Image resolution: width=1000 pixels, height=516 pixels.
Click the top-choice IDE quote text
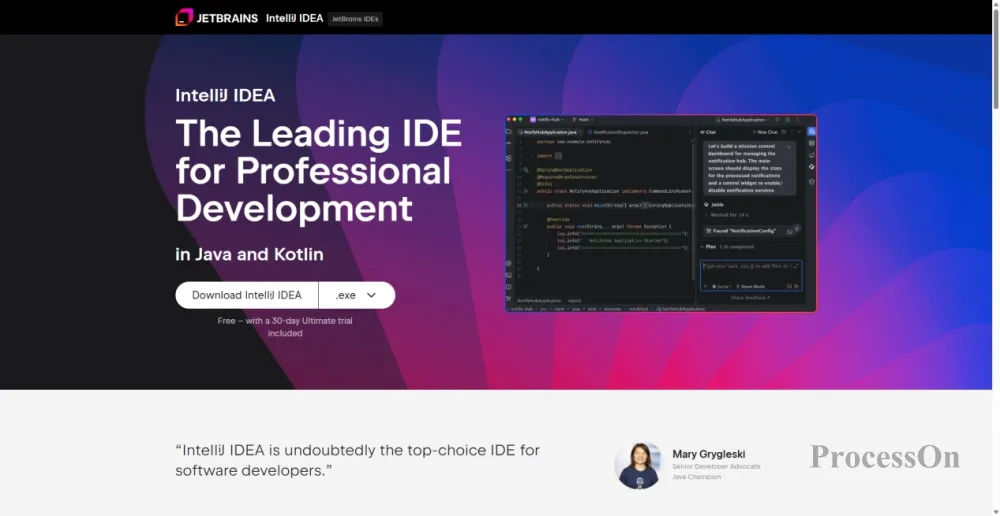click(358, 461)
